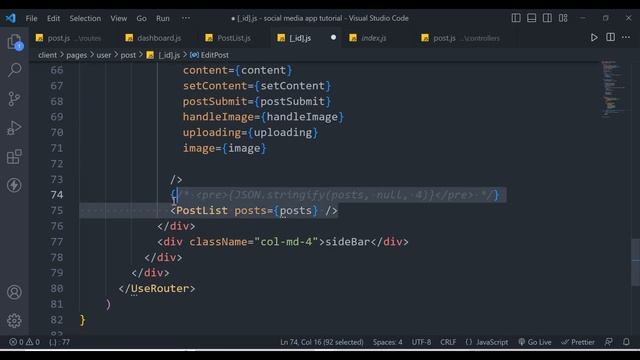Click the post breadcrumb
Image resolution: width=640 pixels, height=360 pixels.
pos(128,55)
